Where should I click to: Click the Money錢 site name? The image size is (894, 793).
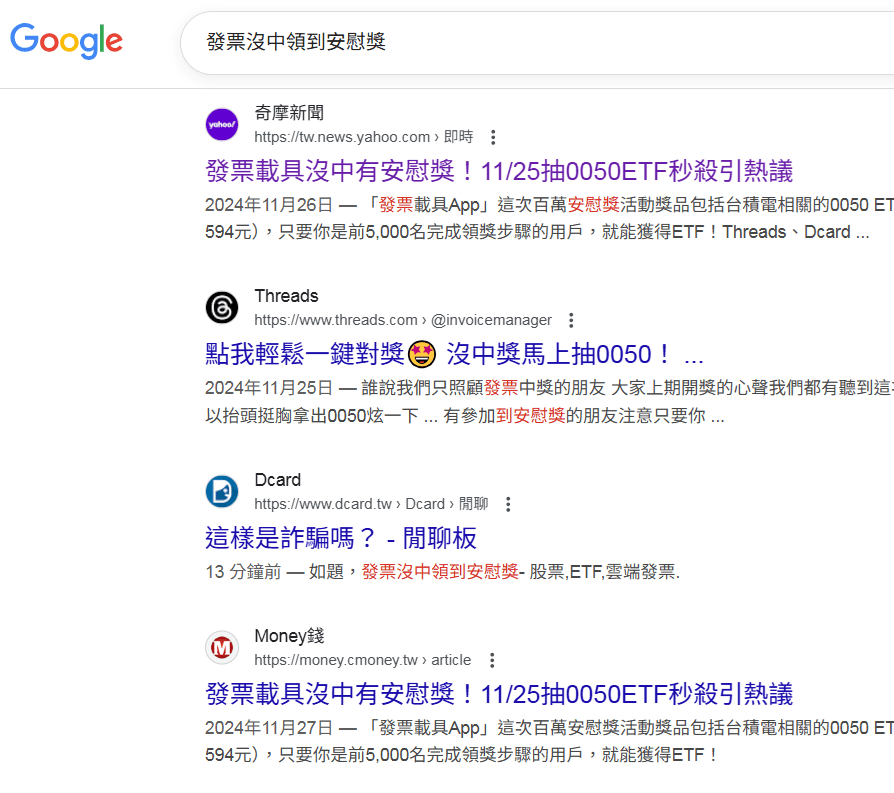pos(289,636)
